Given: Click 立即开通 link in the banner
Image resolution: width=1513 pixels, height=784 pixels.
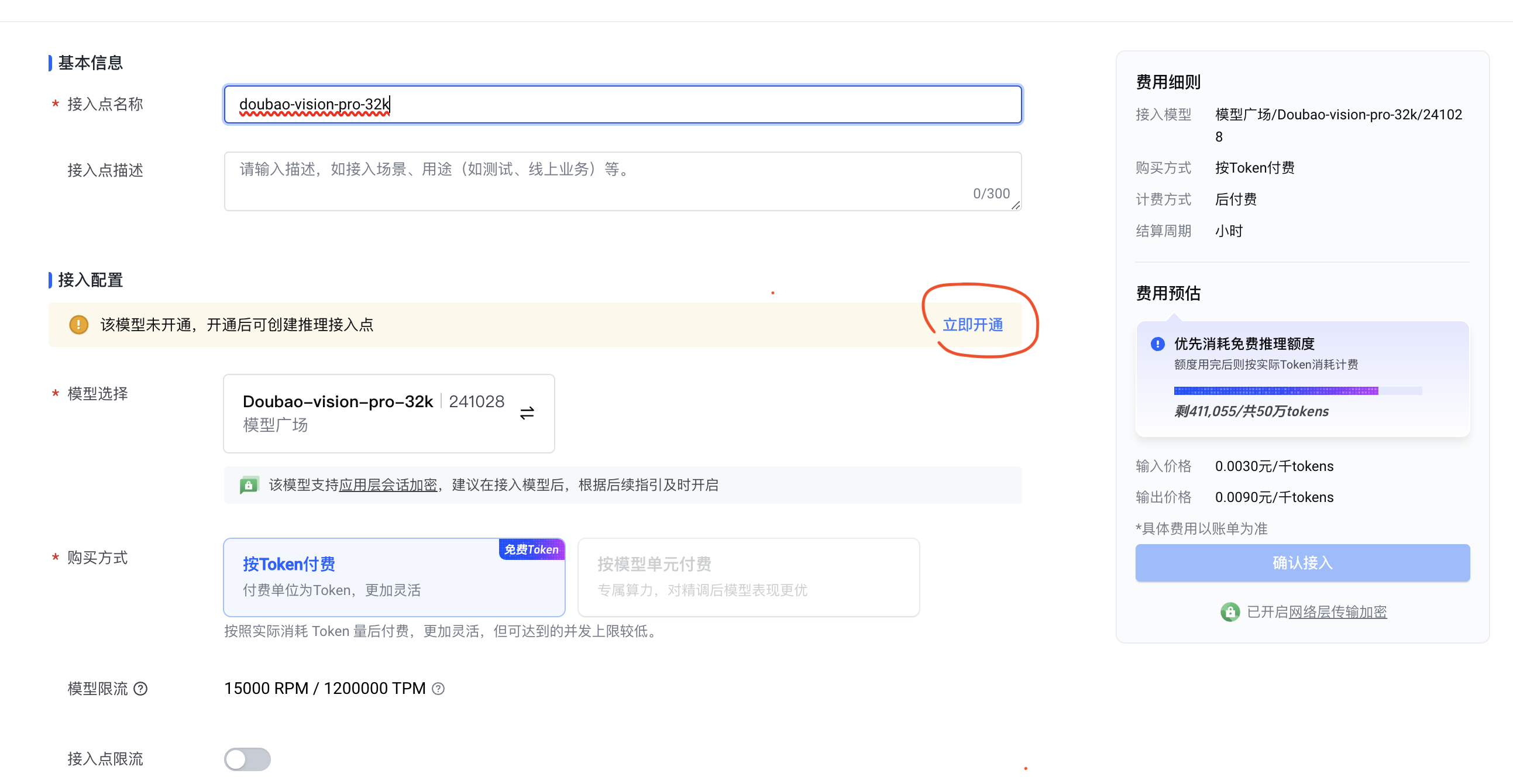Looking at the screenshot, I should click(x=972, y=325).
